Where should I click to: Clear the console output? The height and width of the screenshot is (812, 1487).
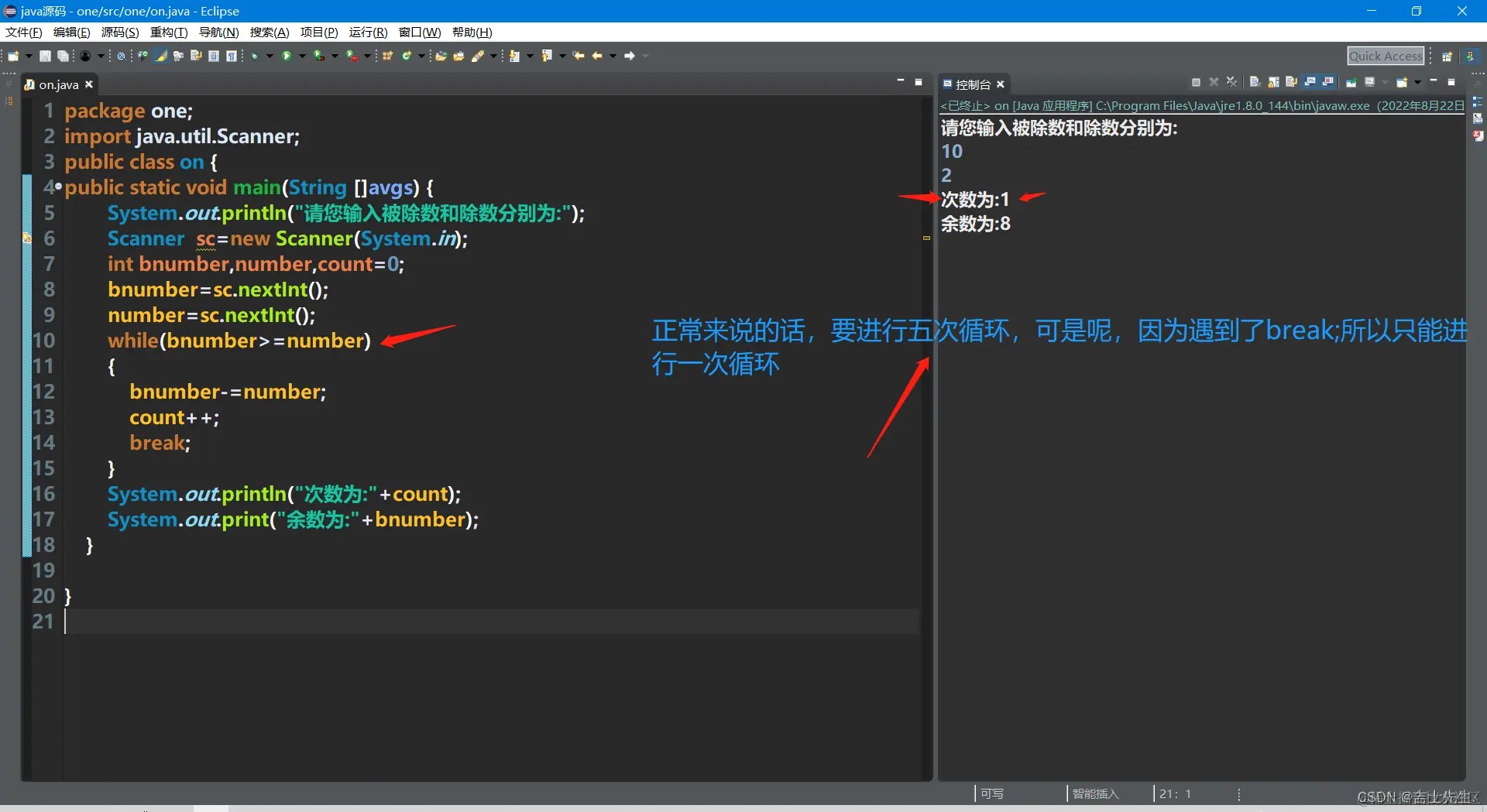click(x=1255, y=82)
